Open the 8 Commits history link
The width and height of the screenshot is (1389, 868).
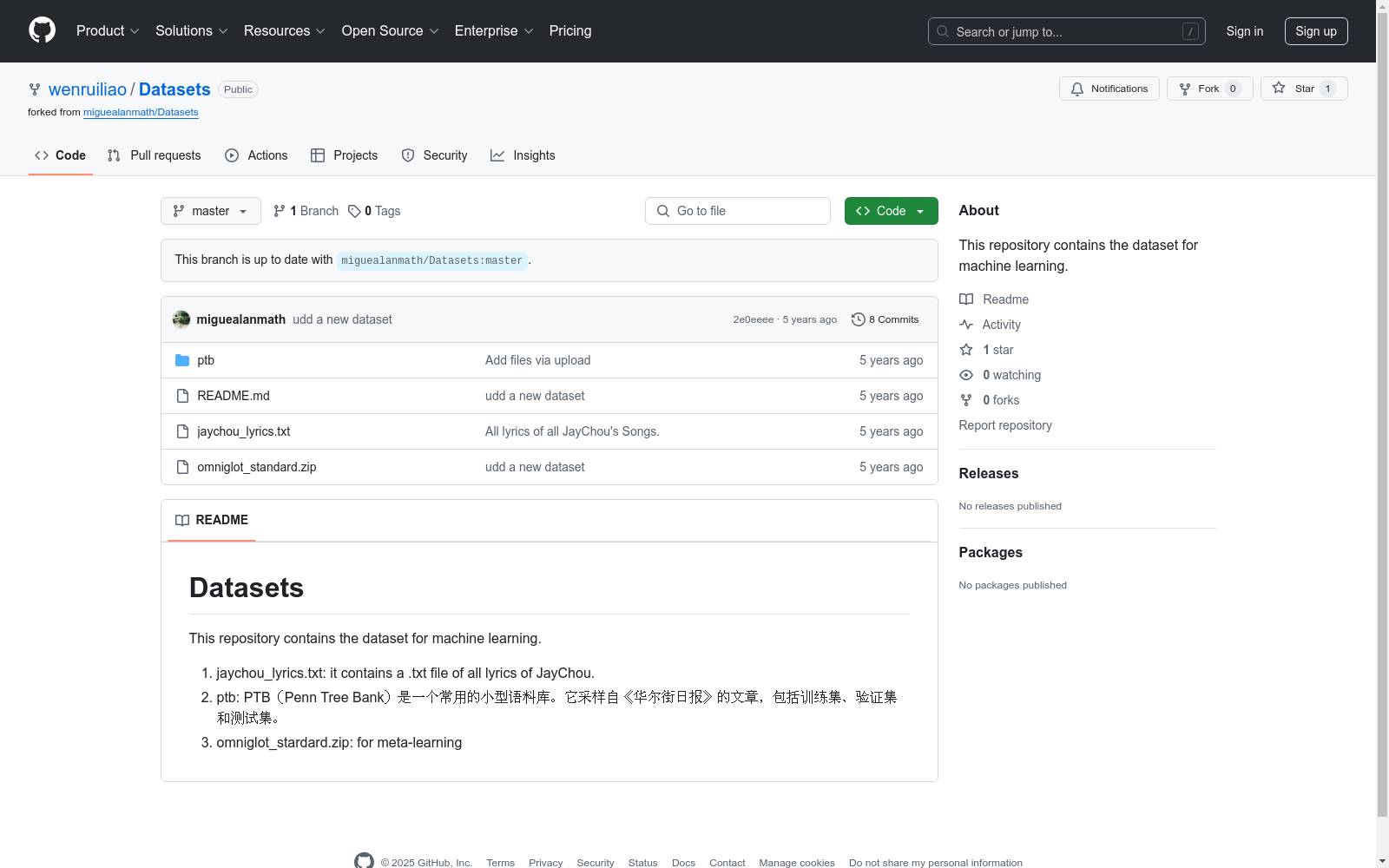pos(885,319)
